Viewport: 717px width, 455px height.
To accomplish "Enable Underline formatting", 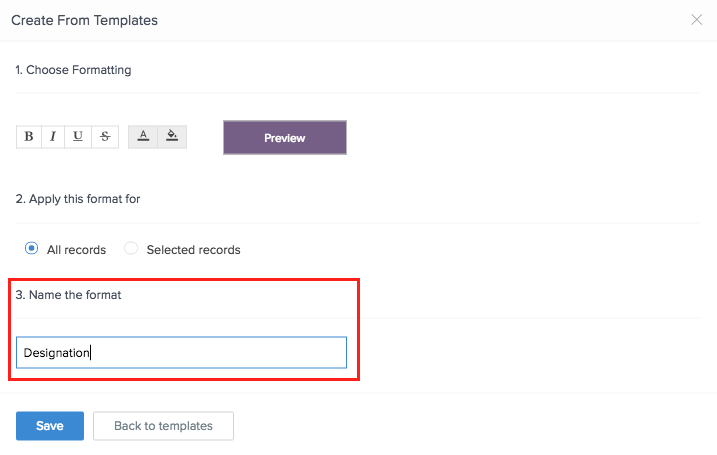I will 78,137.
